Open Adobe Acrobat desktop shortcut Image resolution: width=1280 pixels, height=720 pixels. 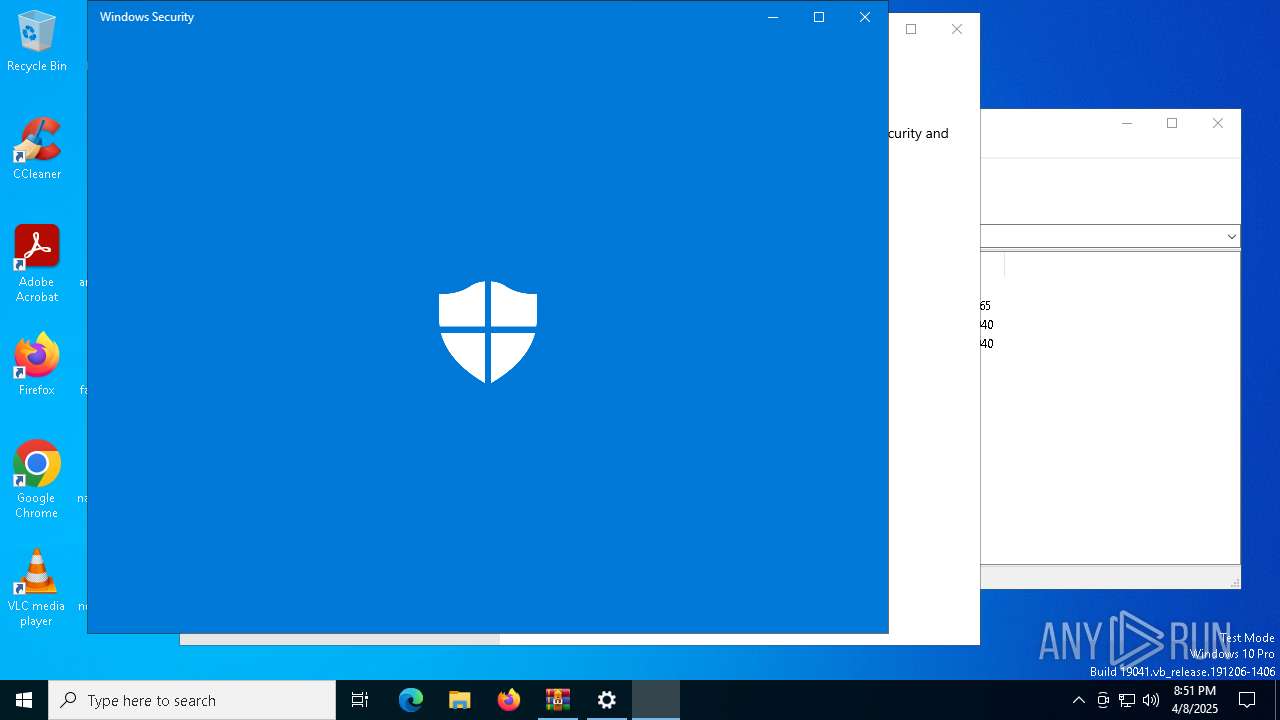click(x=37, y=264)
